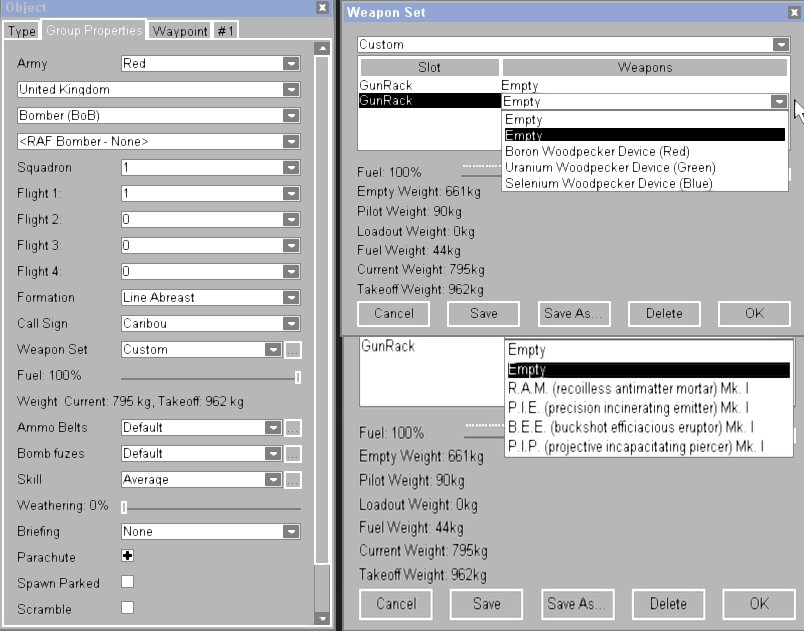This screenshot has height=631, width=804.
Task: Open the Skill dropdown showing Average
Action: pos(202,480)
